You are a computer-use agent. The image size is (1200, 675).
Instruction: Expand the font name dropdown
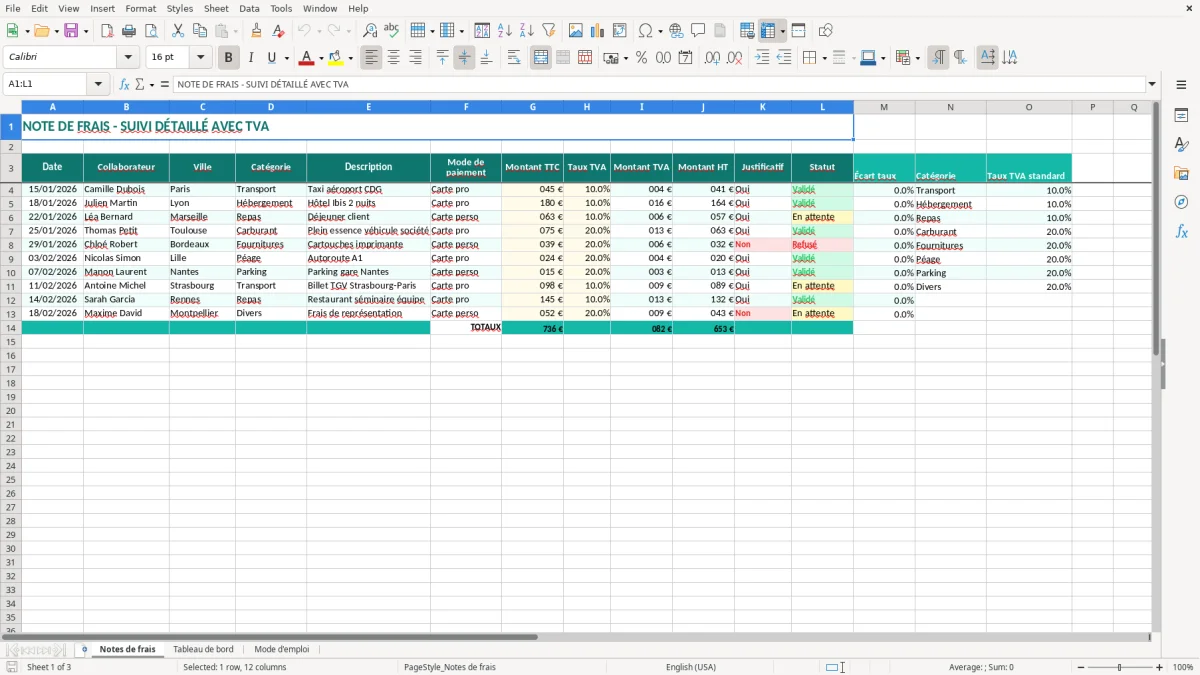(x=128, y=58)
